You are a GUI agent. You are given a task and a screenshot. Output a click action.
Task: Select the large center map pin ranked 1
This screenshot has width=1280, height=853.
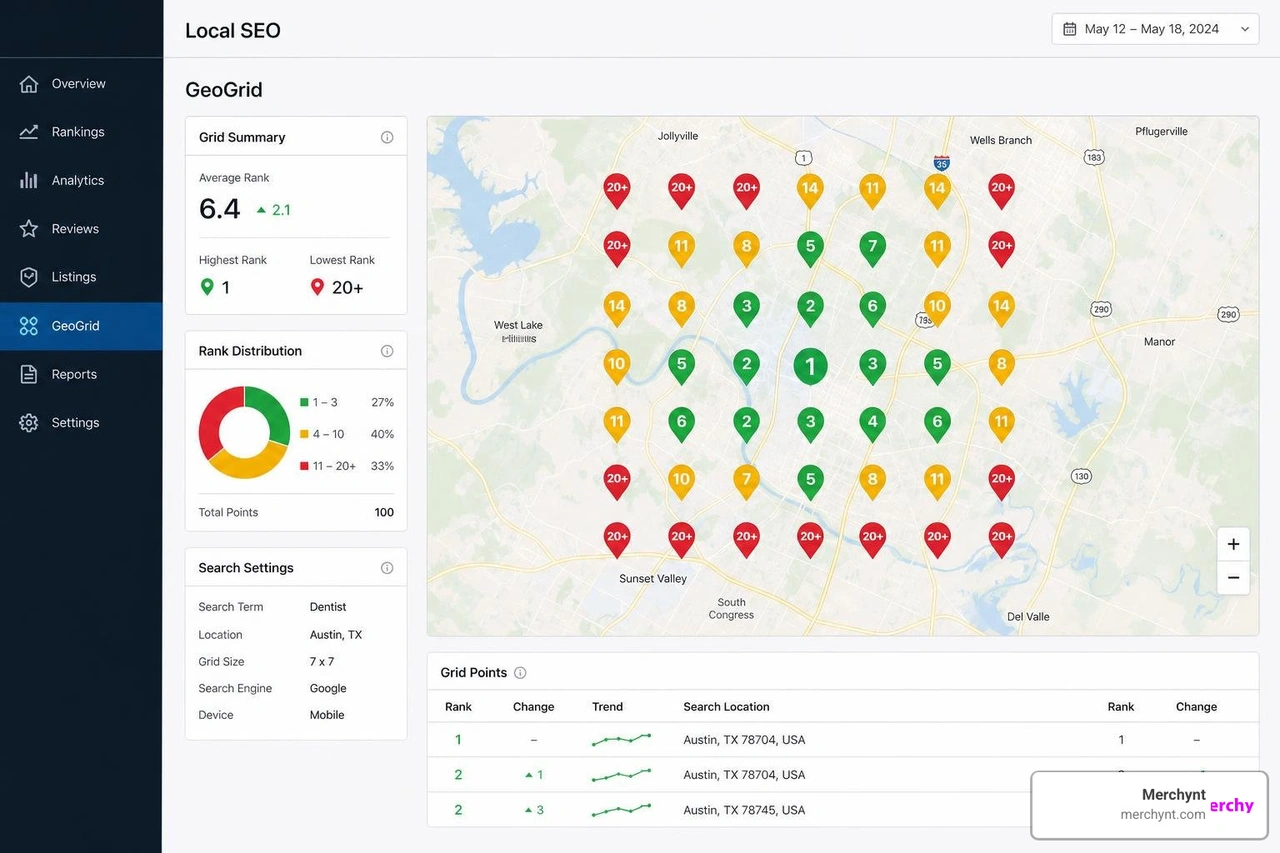point(810,367)
